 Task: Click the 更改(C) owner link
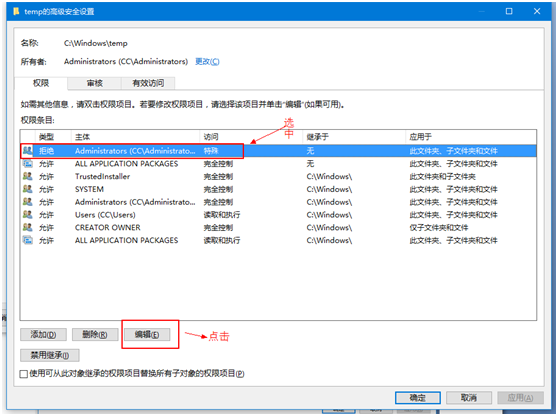click(x=207, y=62)
